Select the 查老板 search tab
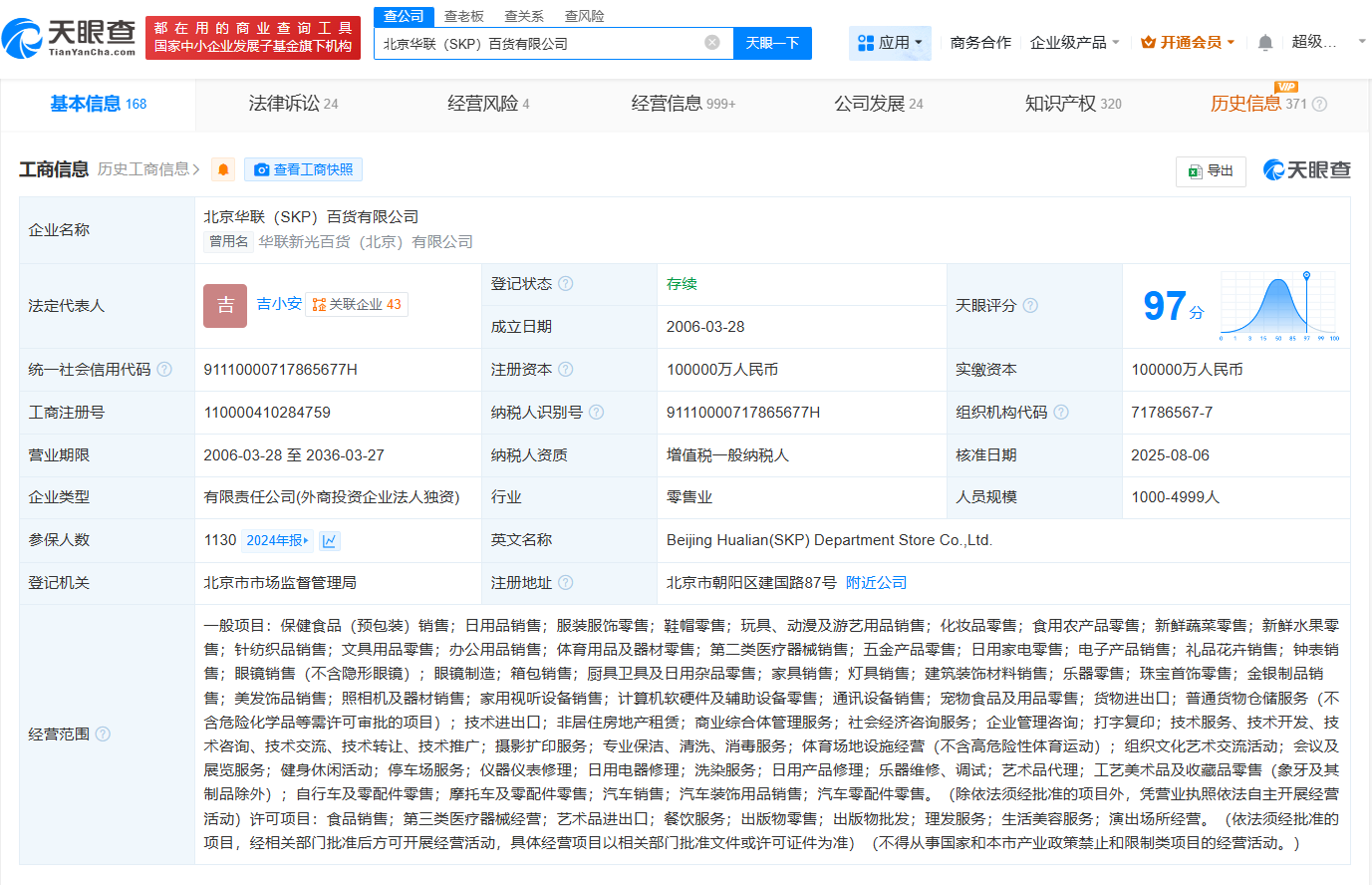Screen dimensions: 1372x885 click(x=463, y=16)
